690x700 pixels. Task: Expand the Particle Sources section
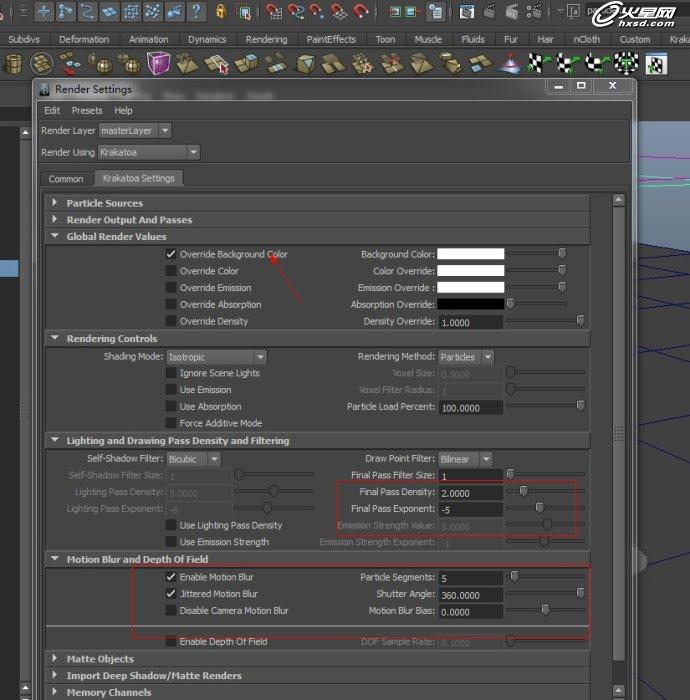pos(104,203)
